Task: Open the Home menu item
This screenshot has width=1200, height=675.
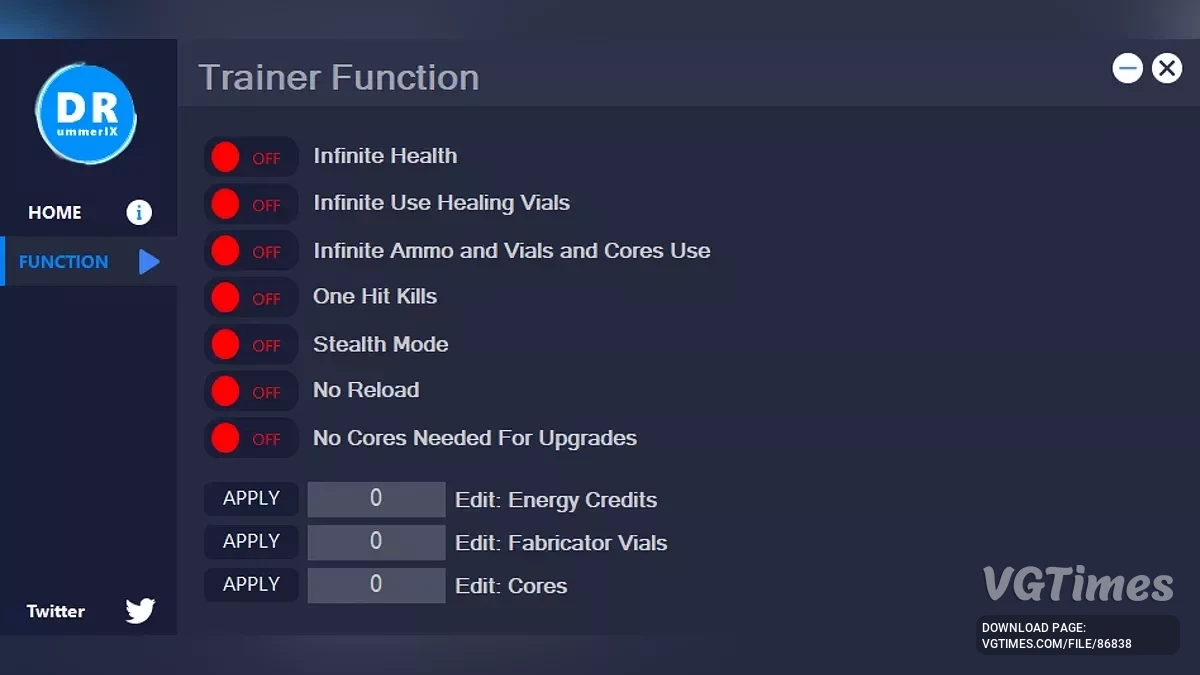Action: click(55, 212)
